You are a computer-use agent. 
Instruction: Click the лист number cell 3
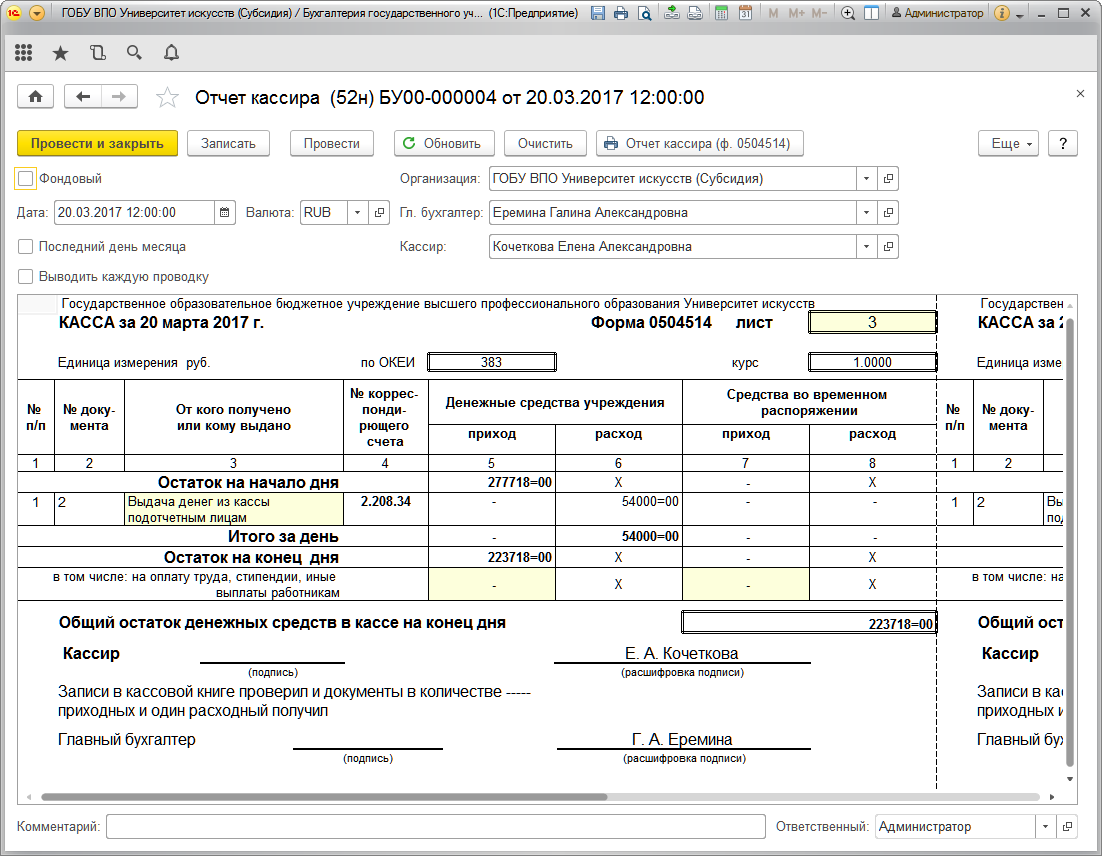coord(872,322)
